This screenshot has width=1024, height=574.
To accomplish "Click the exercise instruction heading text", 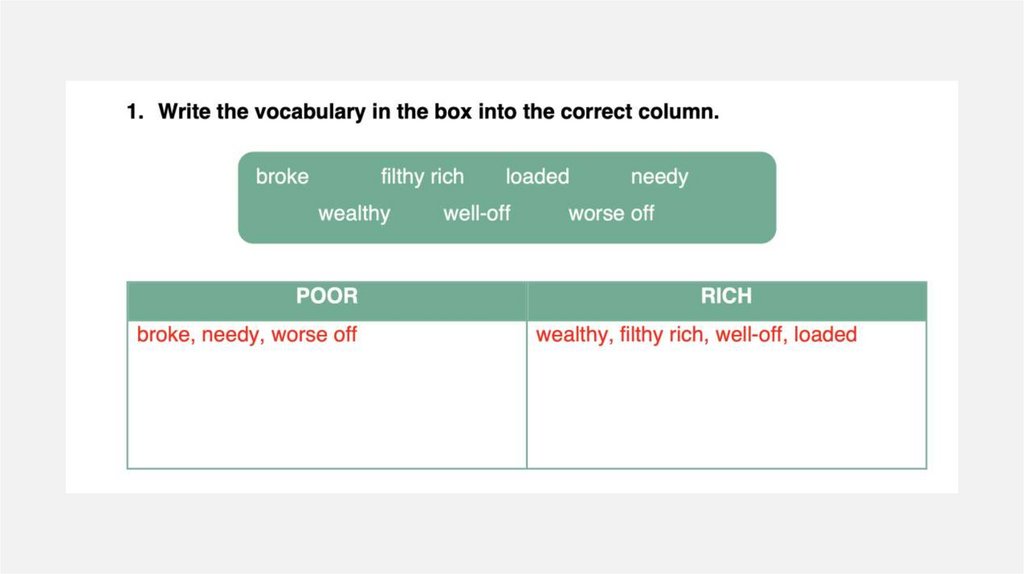I will (x=438, y=112).
